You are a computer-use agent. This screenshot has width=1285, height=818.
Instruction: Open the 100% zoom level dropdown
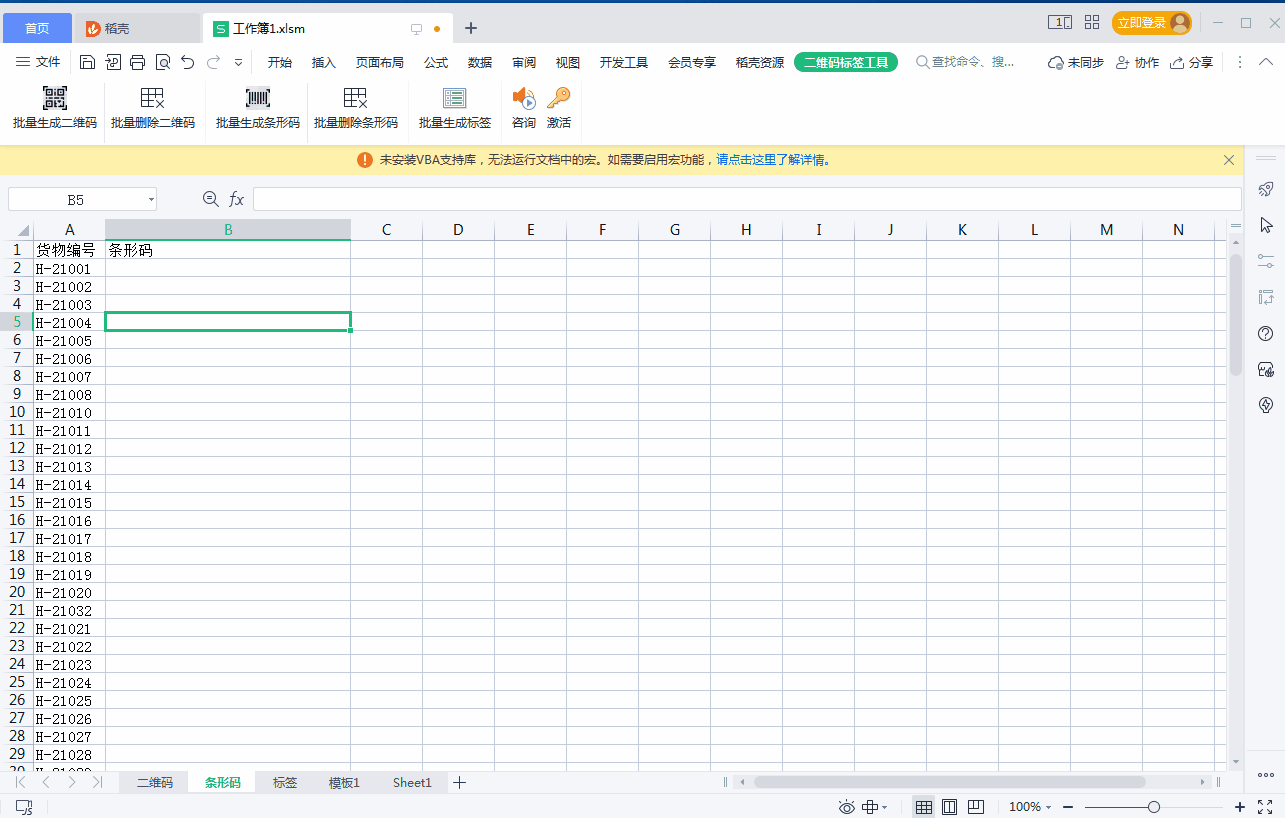(1030, 807)
